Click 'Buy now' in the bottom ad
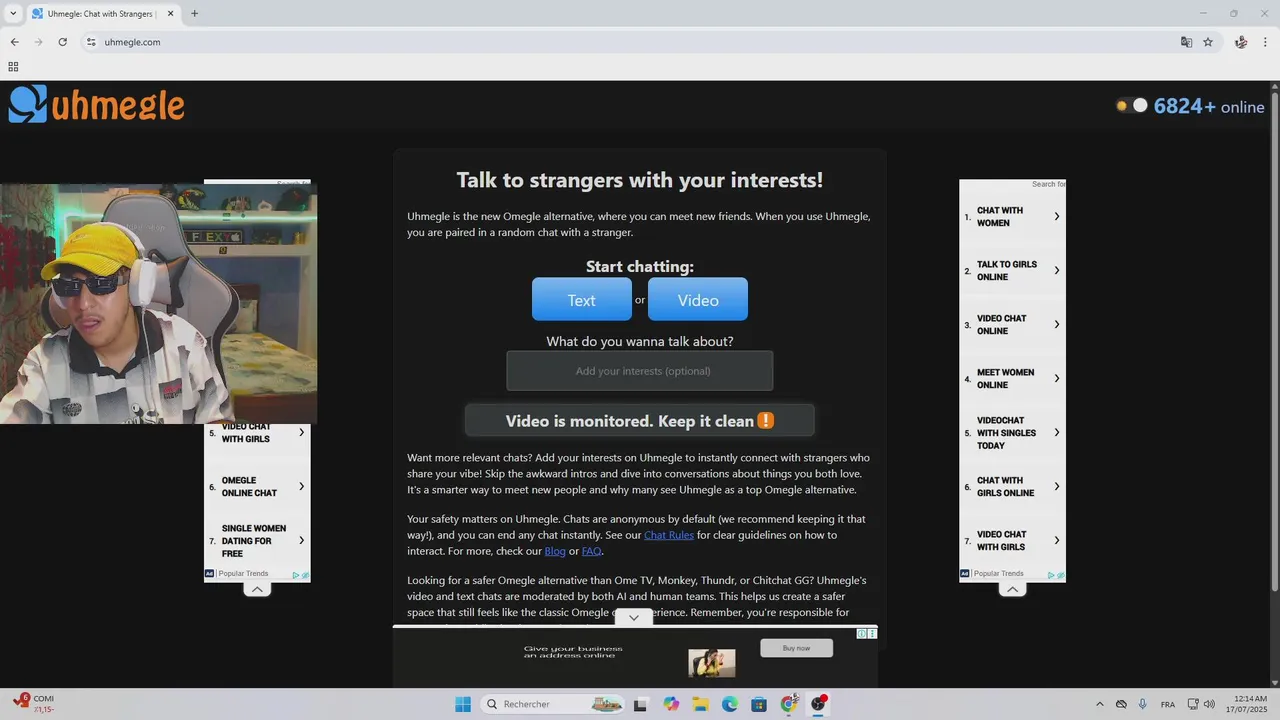The height and width of the screenshot is (720, 1280). (x=796, y=648)
